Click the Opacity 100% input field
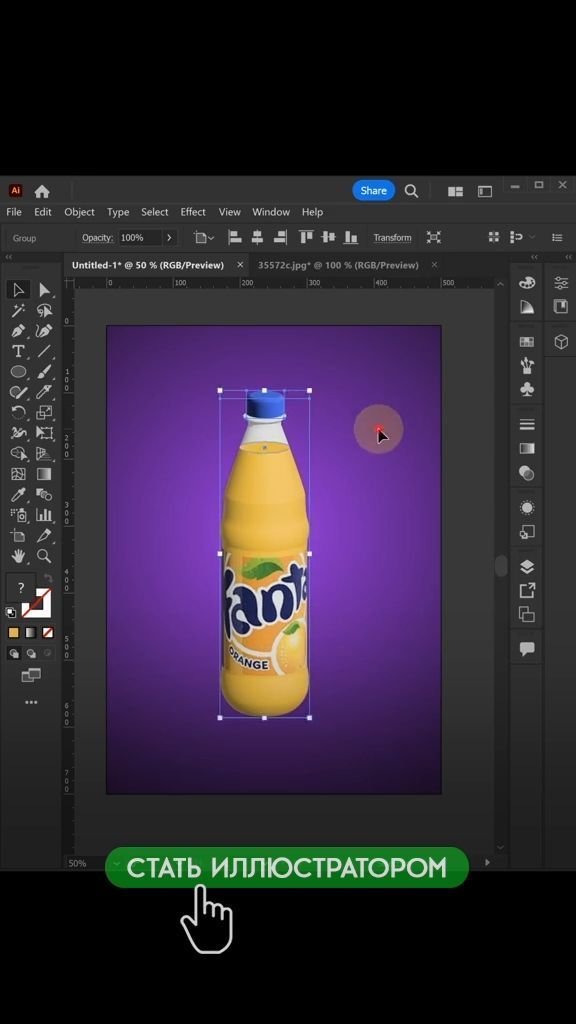Image resolution: width=576 pixels, height=1024 pixels. tap(138, 238)
